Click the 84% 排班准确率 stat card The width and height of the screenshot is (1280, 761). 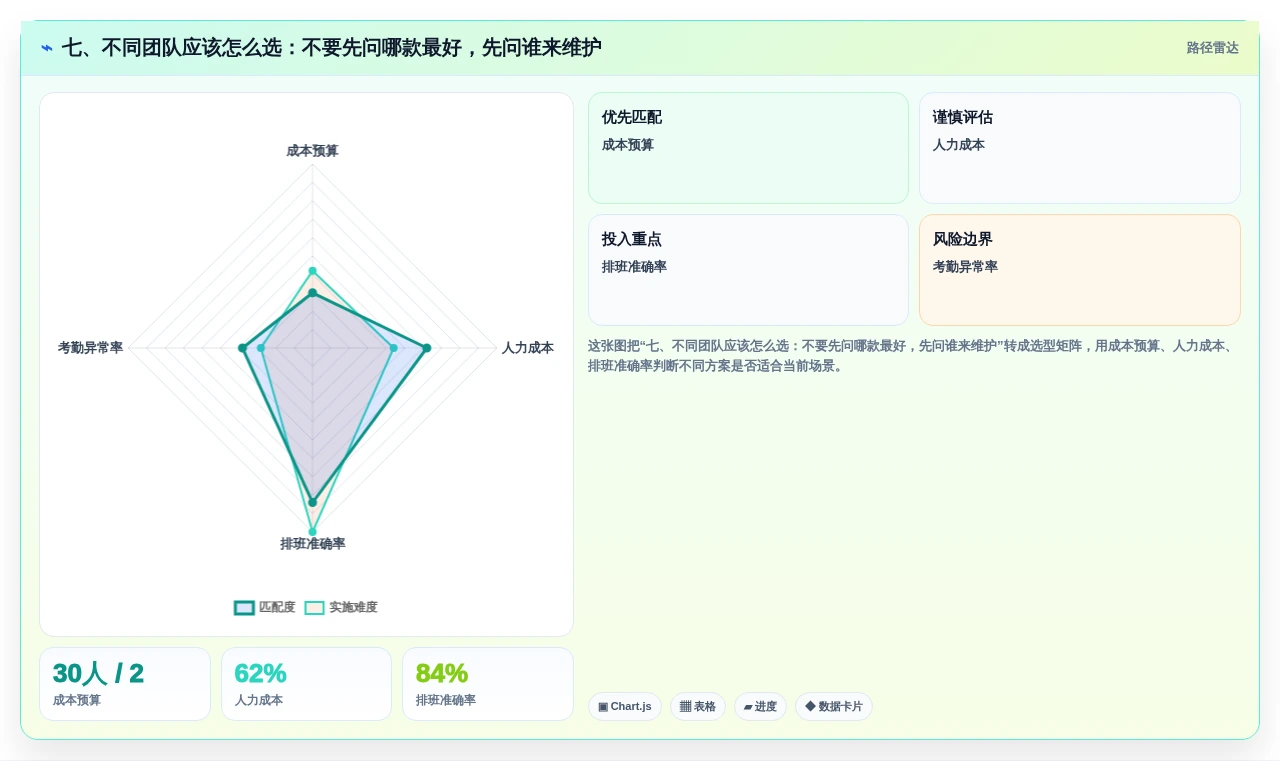click(x=488, y=684)
